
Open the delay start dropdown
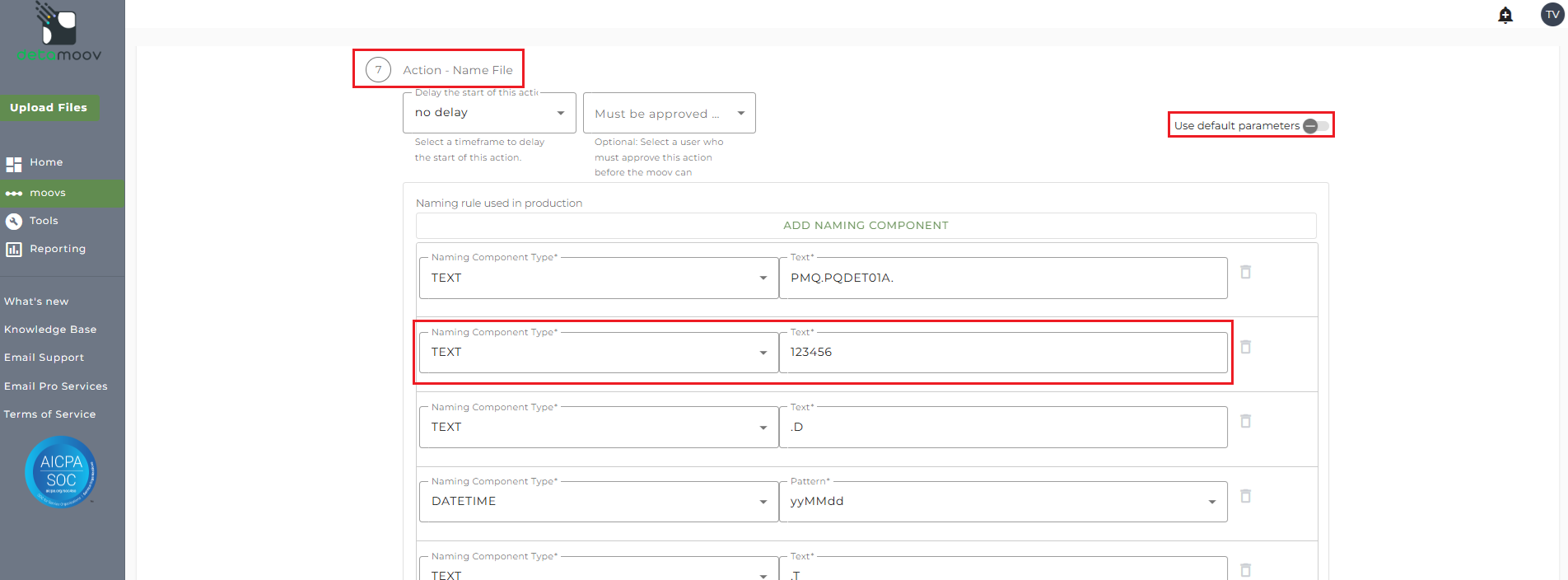pyautogui.click(x=489, y=113)
